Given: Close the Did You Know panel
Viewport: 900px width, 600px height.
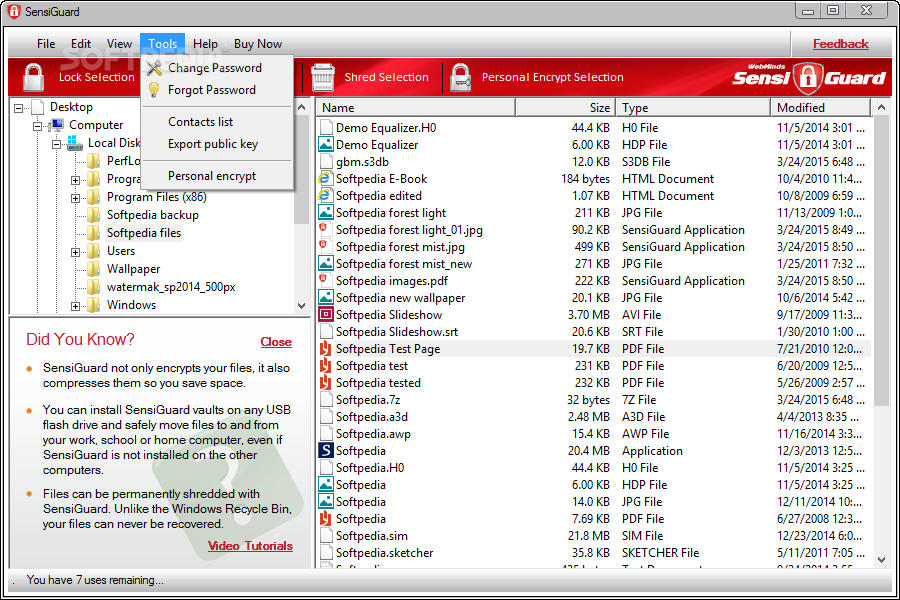Looking at the screenshot, I should pos(276,342).
